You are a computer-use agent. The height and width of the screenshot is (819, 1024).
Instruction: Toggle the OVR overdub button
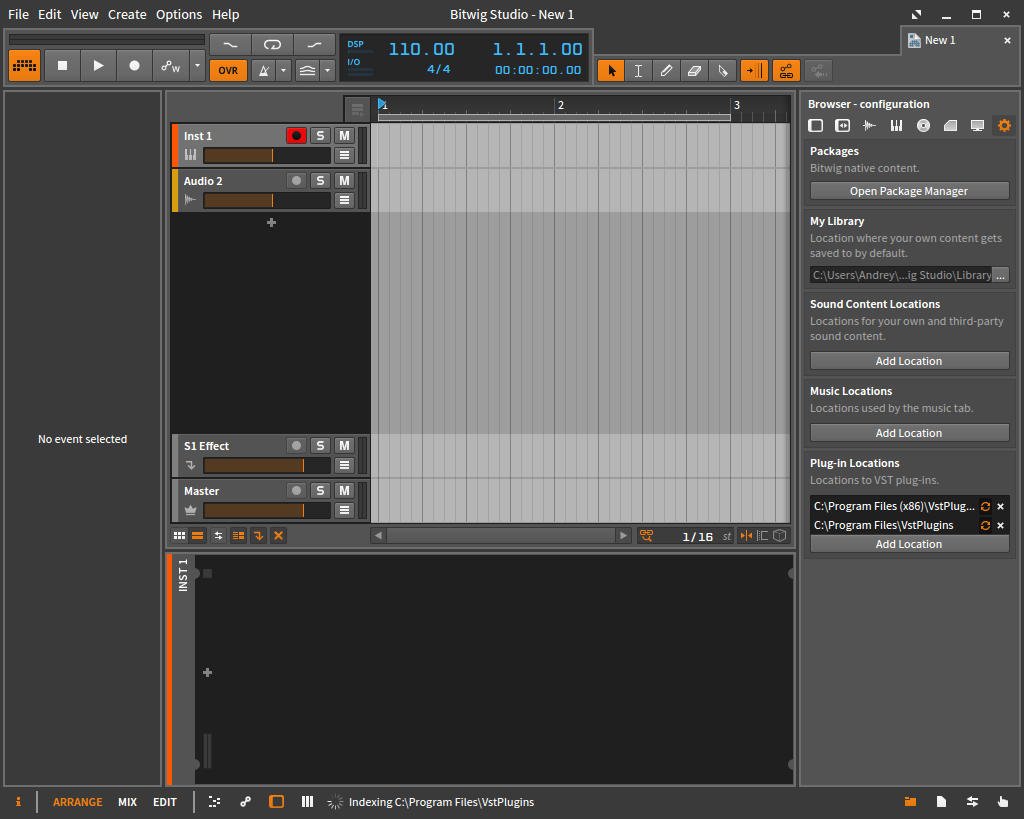[x=228, y=71]
